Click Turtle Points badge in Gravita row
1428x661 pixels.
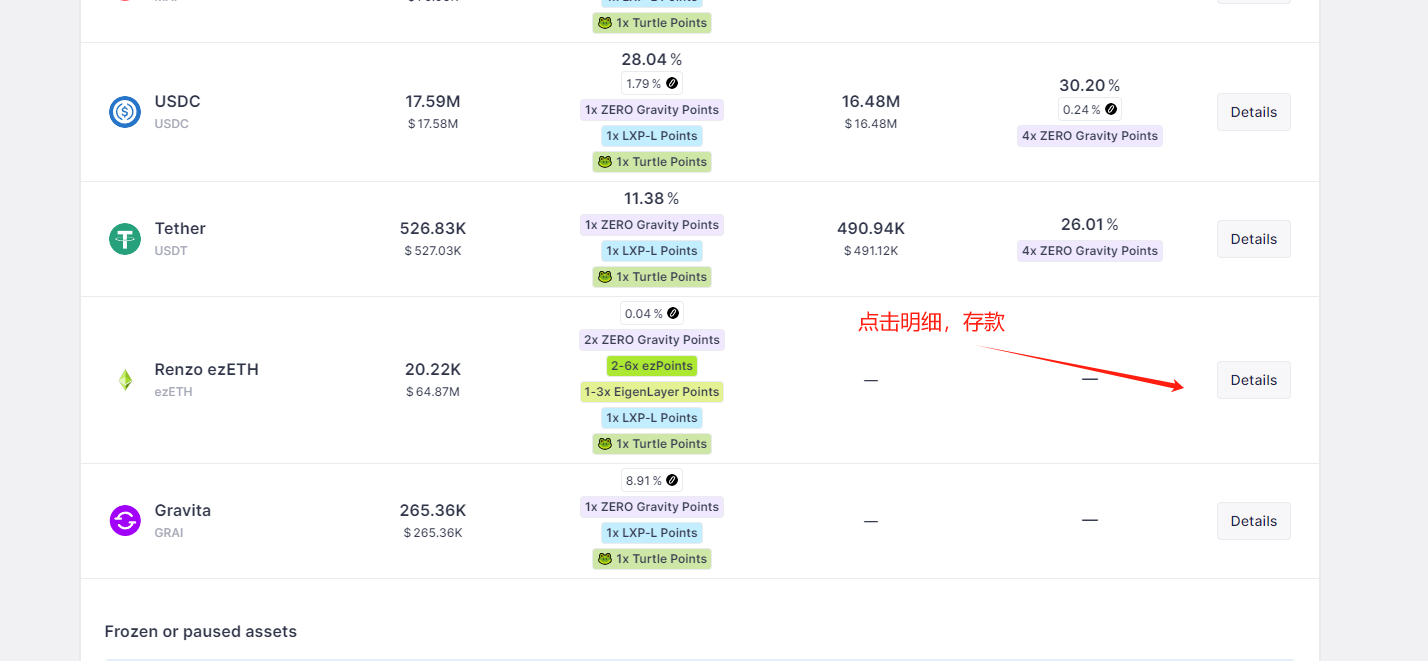(651, 559)
